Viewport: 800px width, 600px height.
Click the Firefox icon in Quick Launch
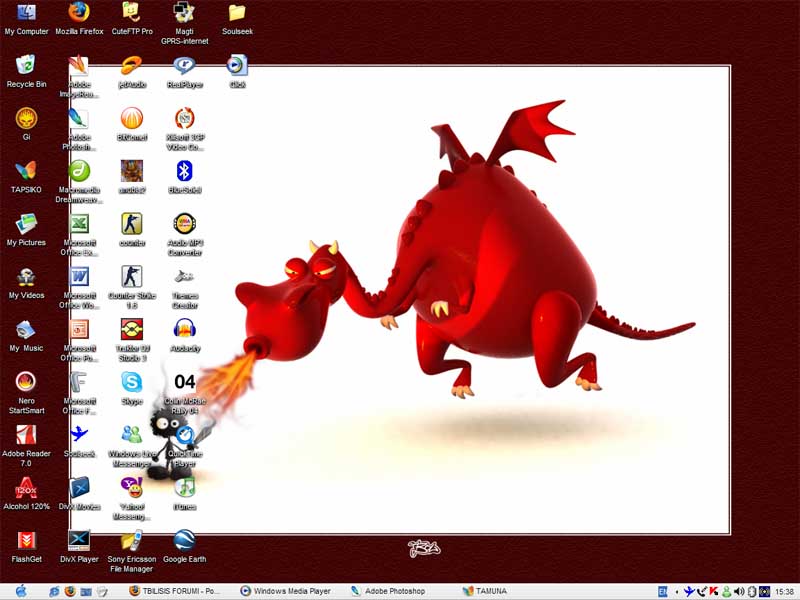(70, 591)
